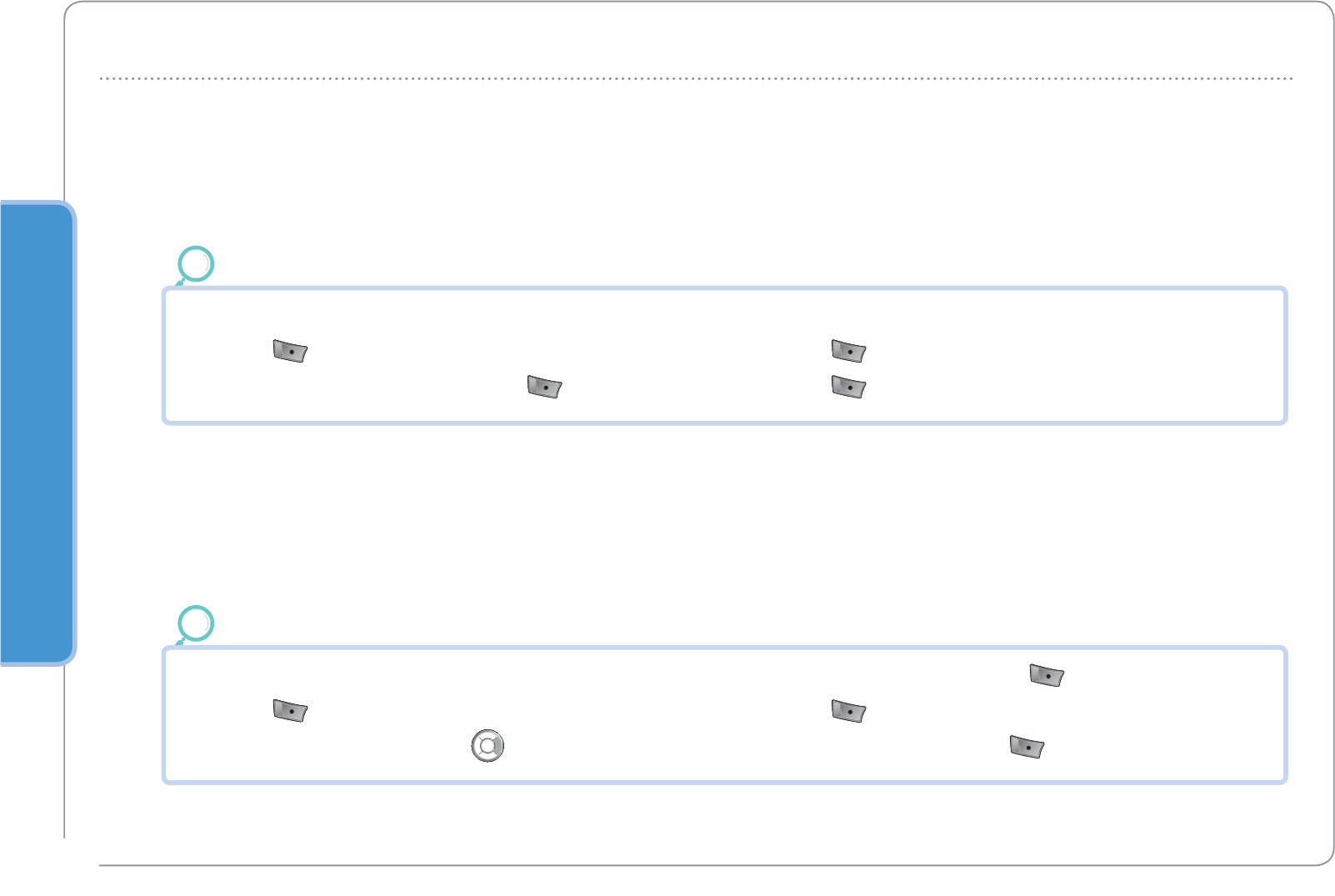The image size is (1335, 896).
Task: Click the teal circle above the upper box
Action: [197, 264]
